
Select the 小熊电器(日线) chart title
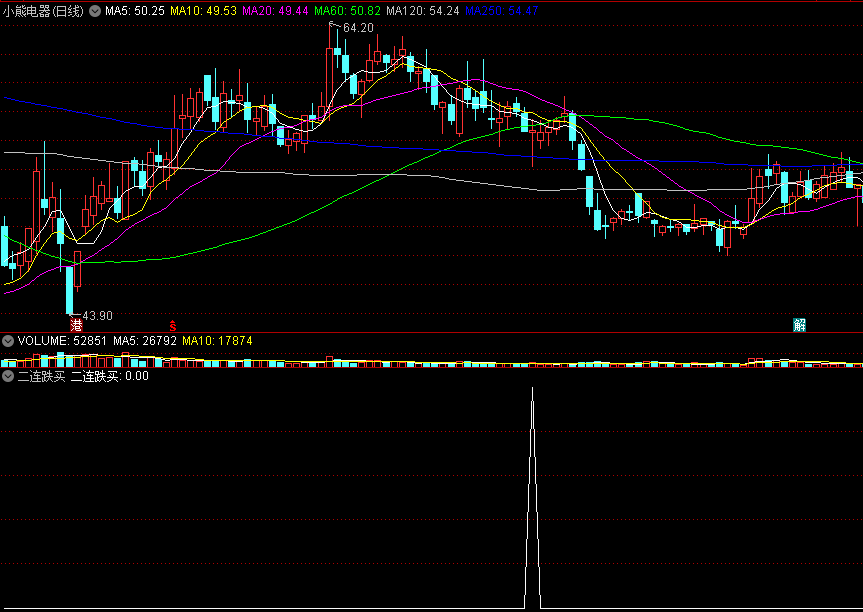coord(43,11)
